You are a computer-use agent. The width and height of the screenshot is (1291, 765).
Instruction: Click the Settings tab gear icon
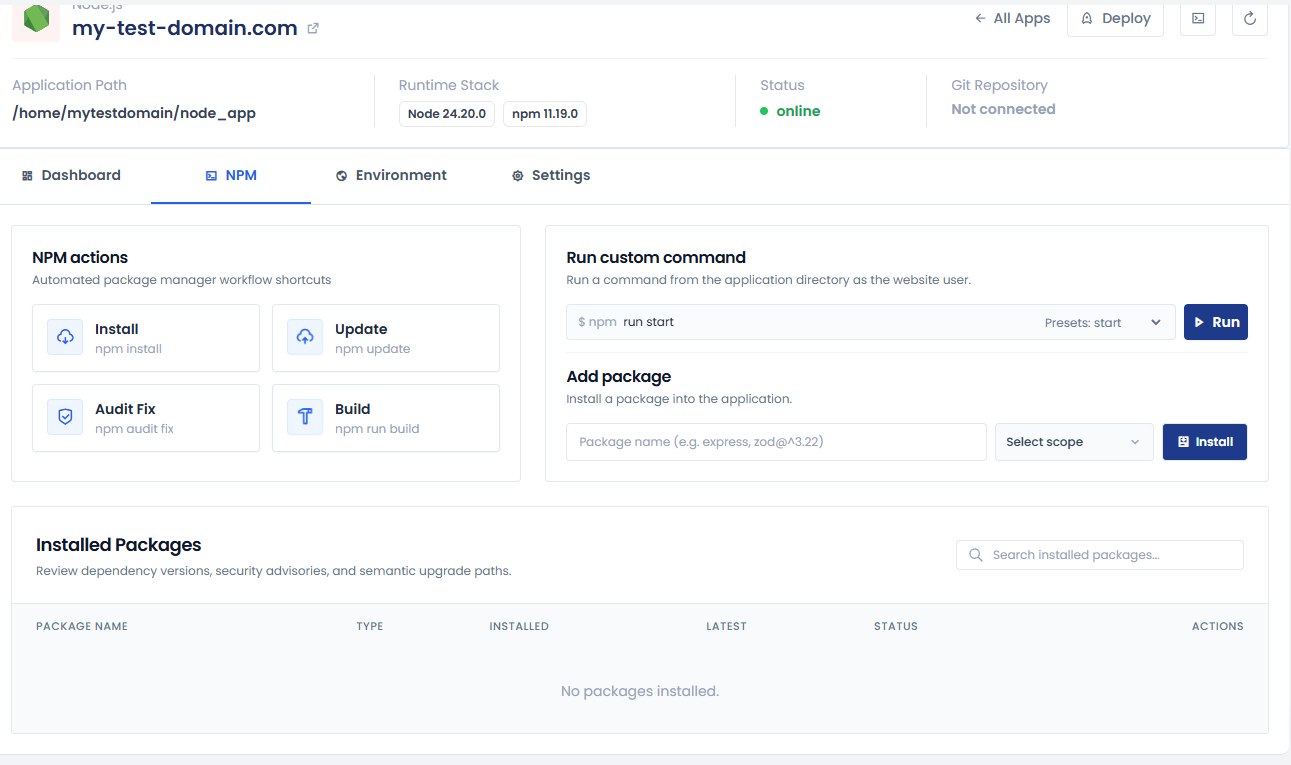[517, 175]
